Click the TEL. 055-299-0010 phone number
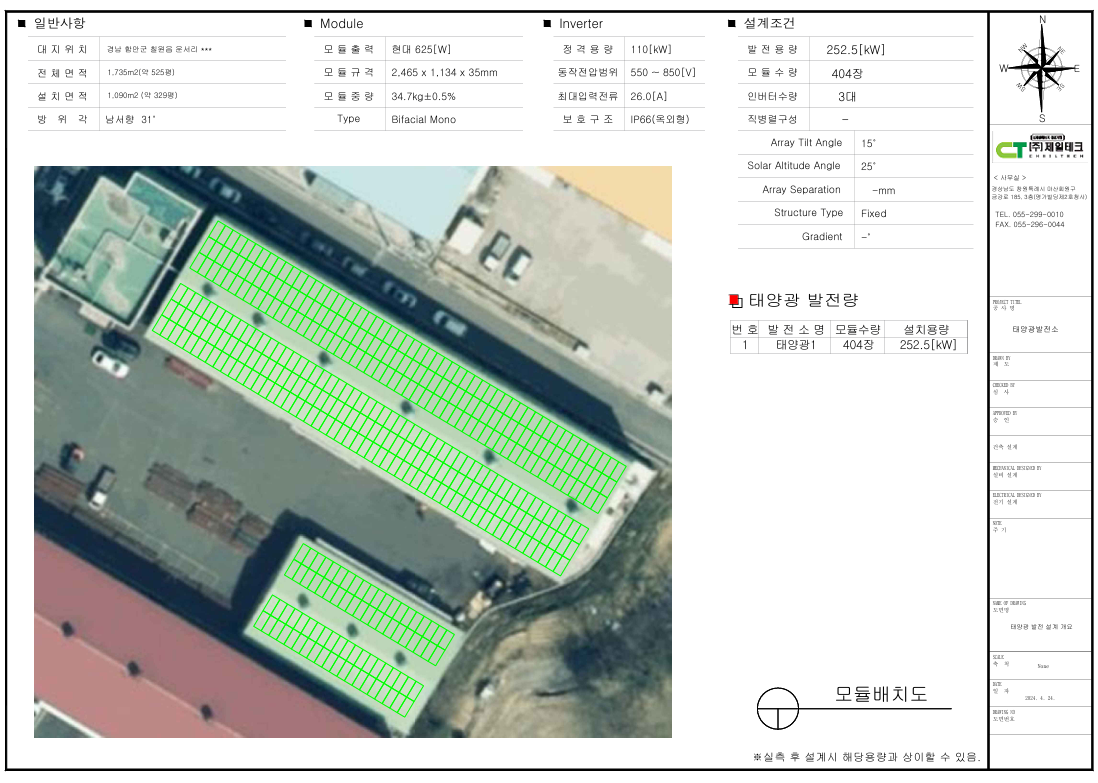The height and width of the screenshot is (783, 1098). tap(1029, 215)
